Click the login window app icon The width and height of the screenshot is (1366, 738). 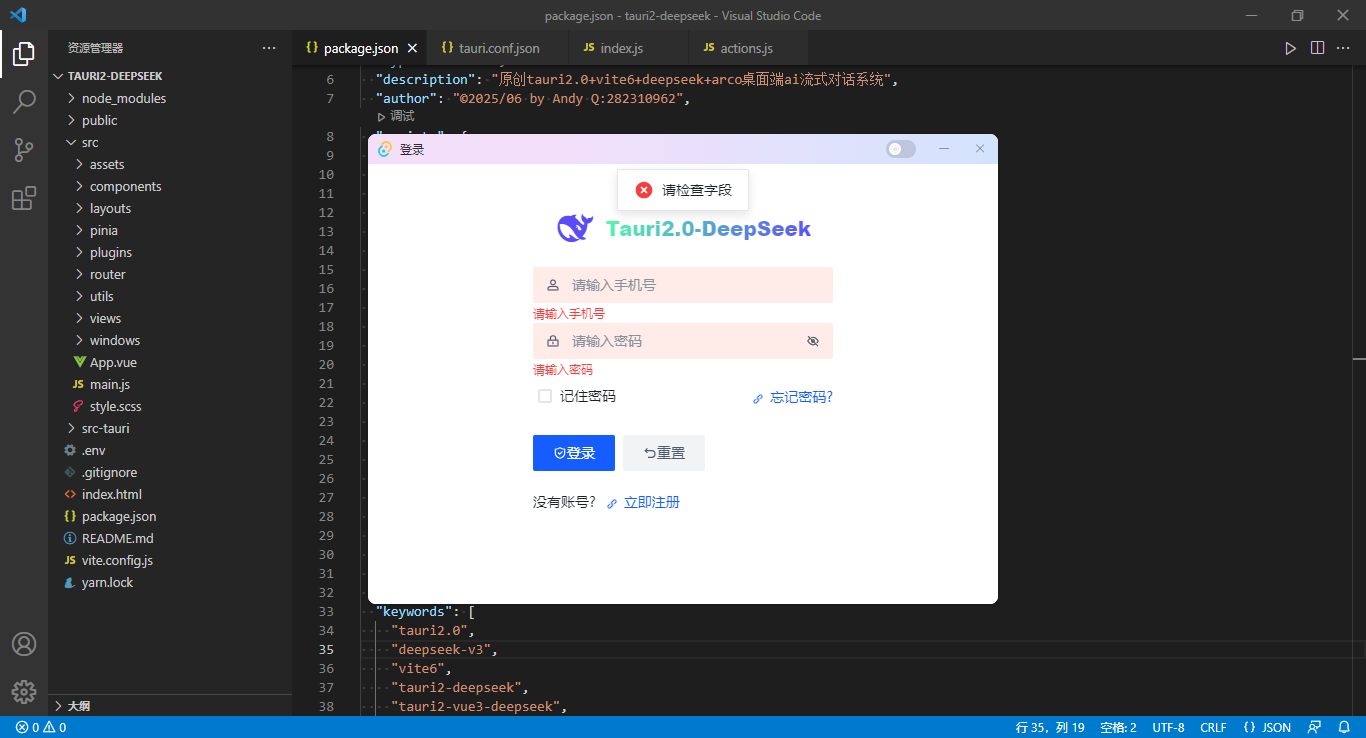[384, 149]
